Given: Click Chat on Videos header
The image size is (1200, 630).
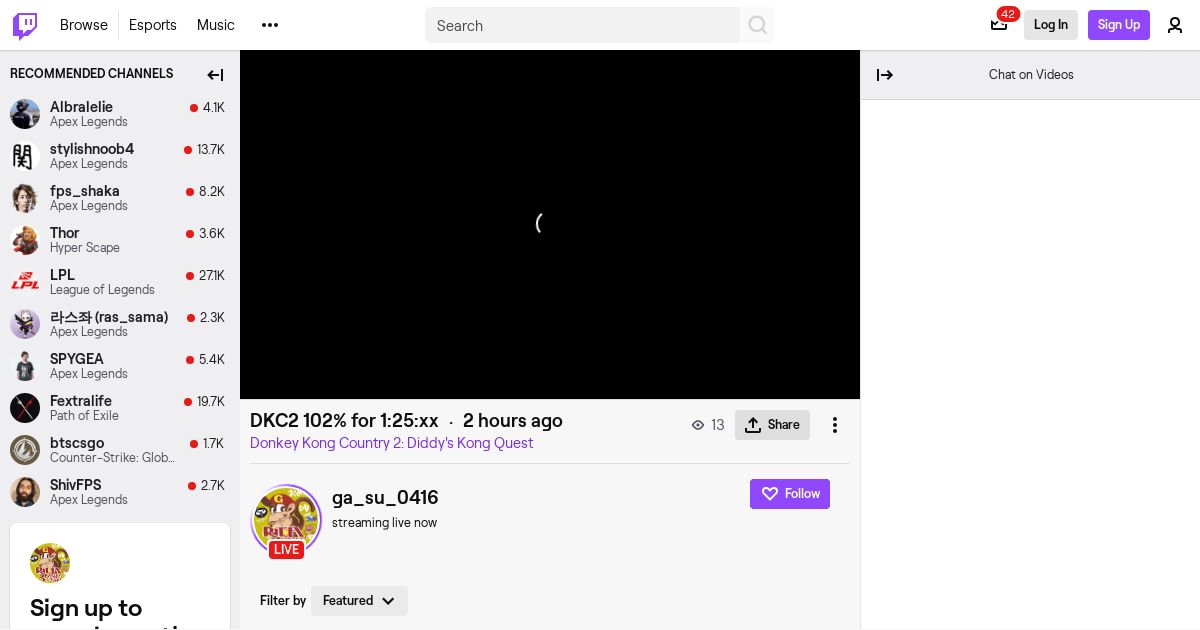Looking at the screenshot, I should tap(1031, 75).
